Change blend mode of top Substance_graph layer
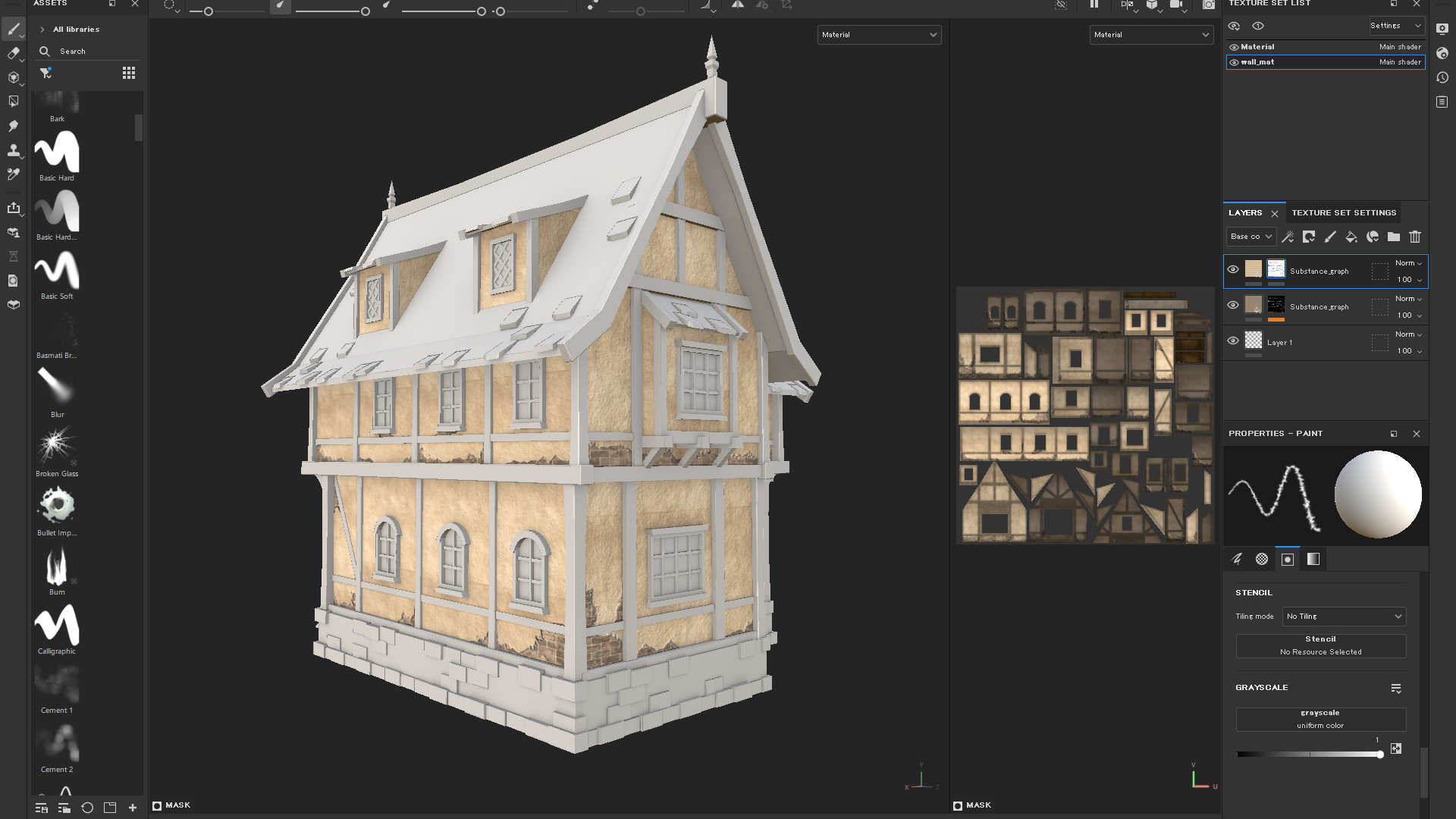The image size is (1456, 819). 1408,263
